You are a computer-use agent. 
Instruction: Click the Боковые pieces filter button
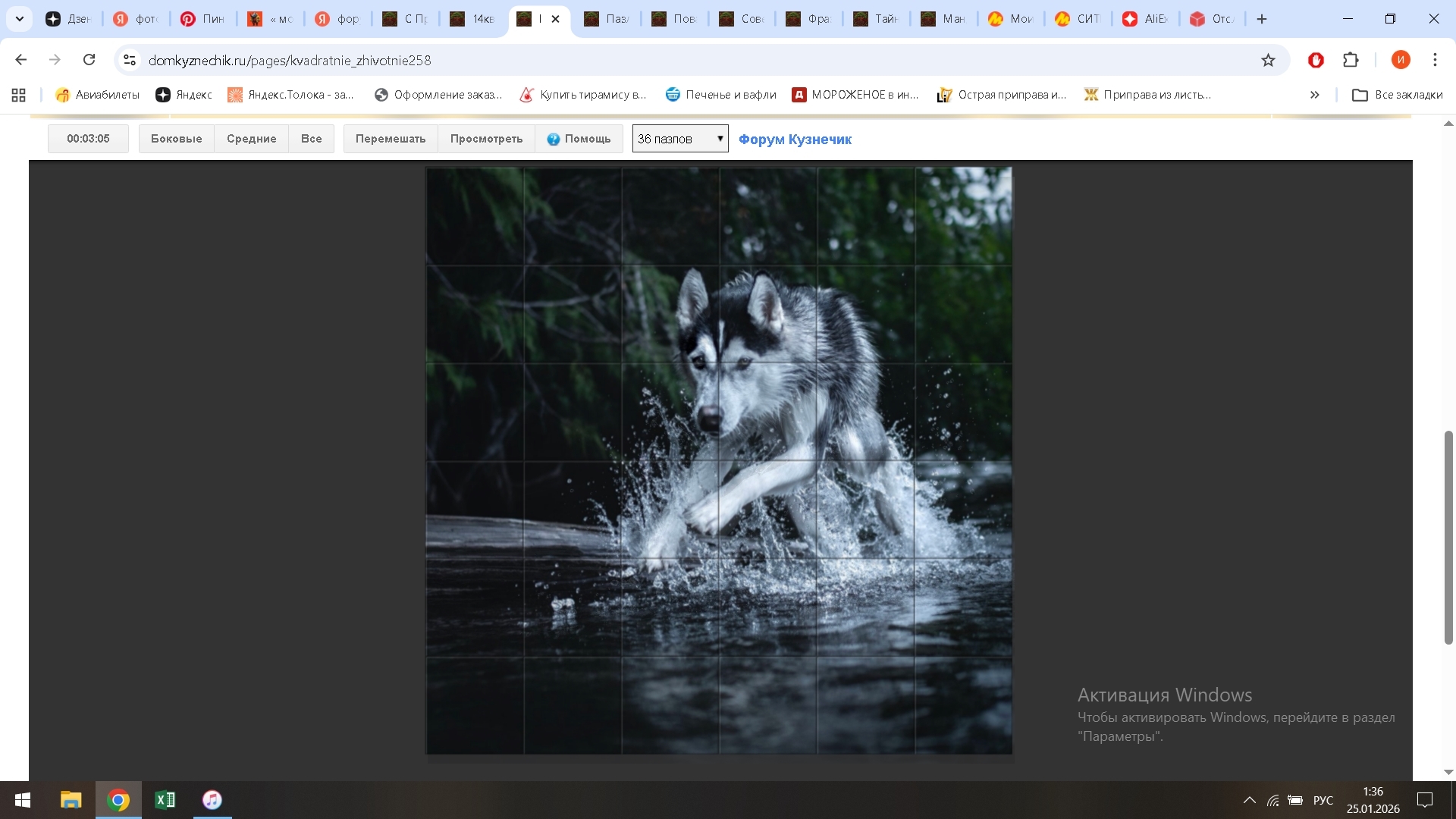click(x=176, y=139)
